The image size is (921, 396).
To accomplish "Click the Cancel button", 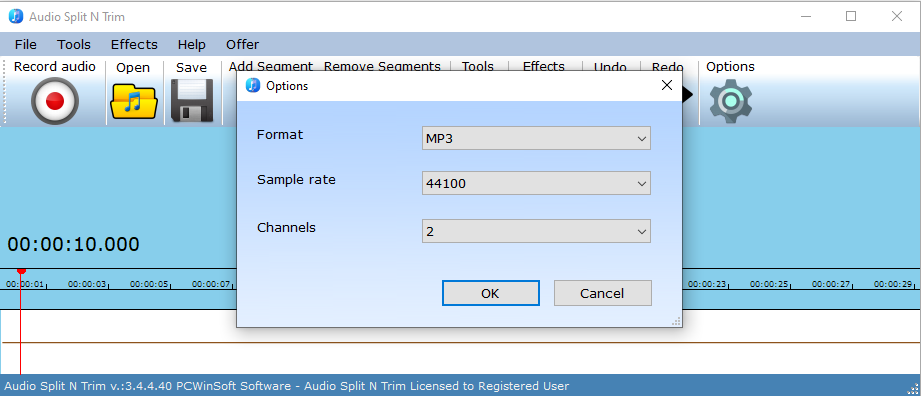I will tap(603, 293).
